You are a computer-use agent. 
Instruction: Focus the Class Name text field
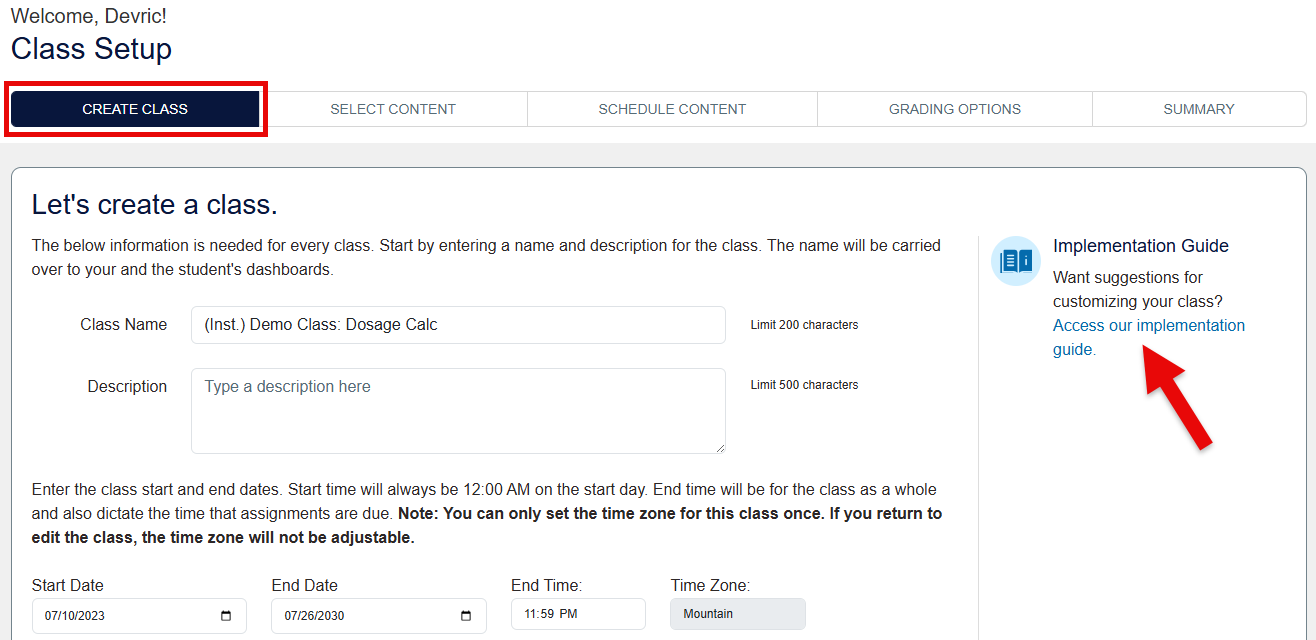coord(458,325)
